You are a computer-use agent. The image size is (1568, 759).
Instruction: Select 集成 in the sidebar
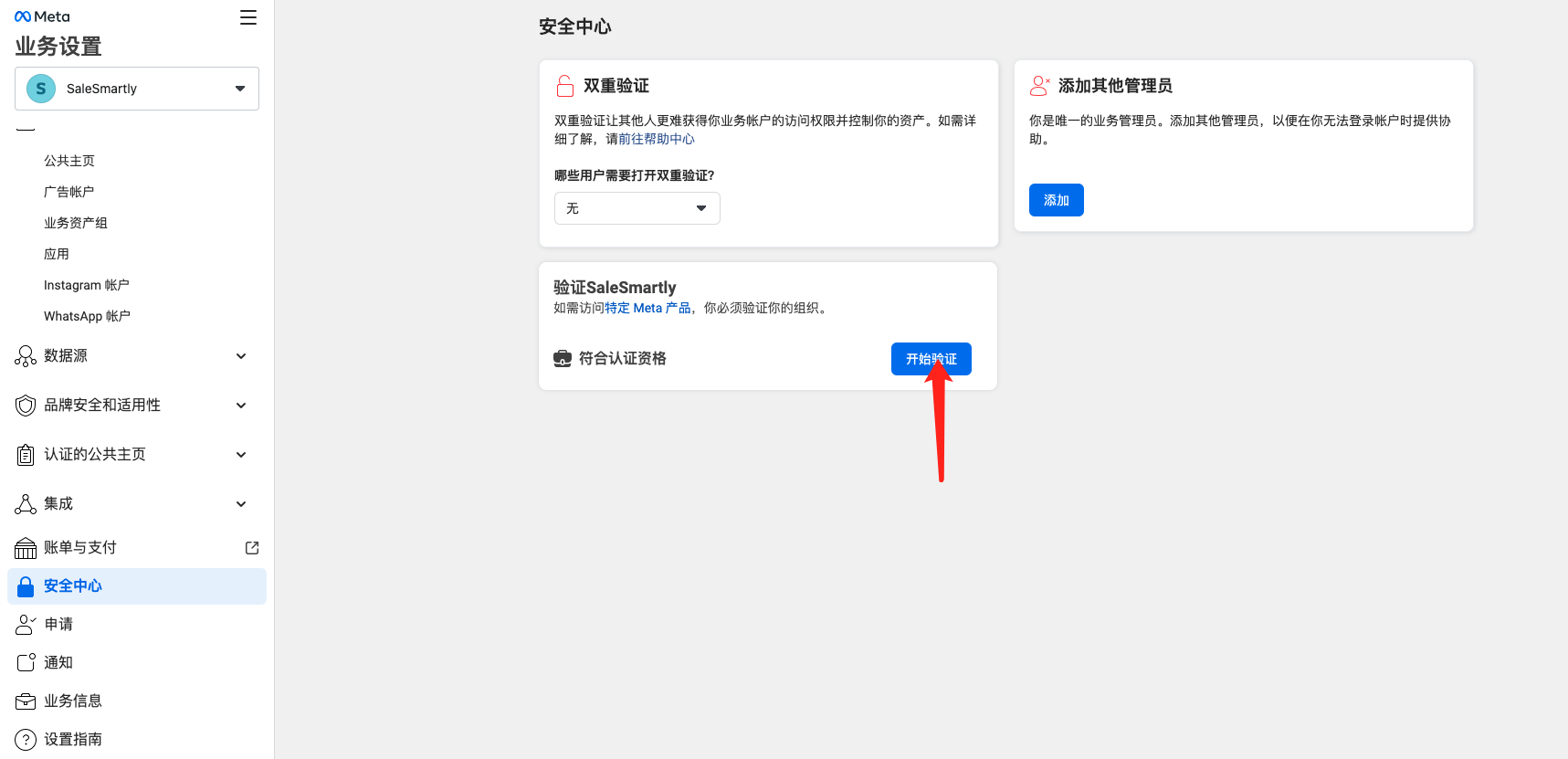pos(58,504)
